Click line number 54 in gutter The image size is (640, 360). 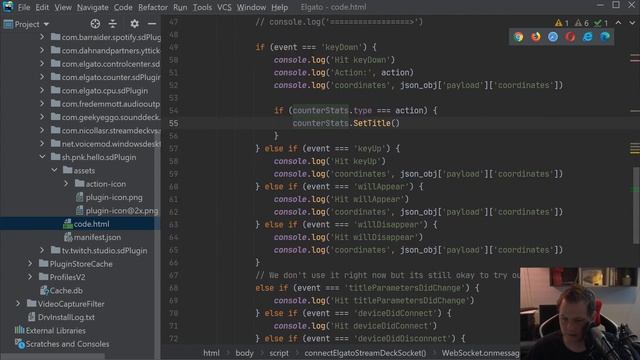click(x=173, y=110)
